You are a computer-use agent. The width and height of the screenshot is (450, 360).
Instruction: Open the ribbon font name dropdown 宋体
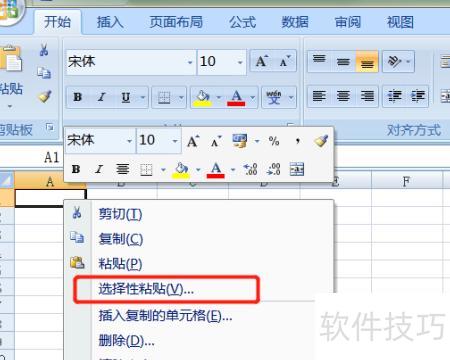(190, 62)
